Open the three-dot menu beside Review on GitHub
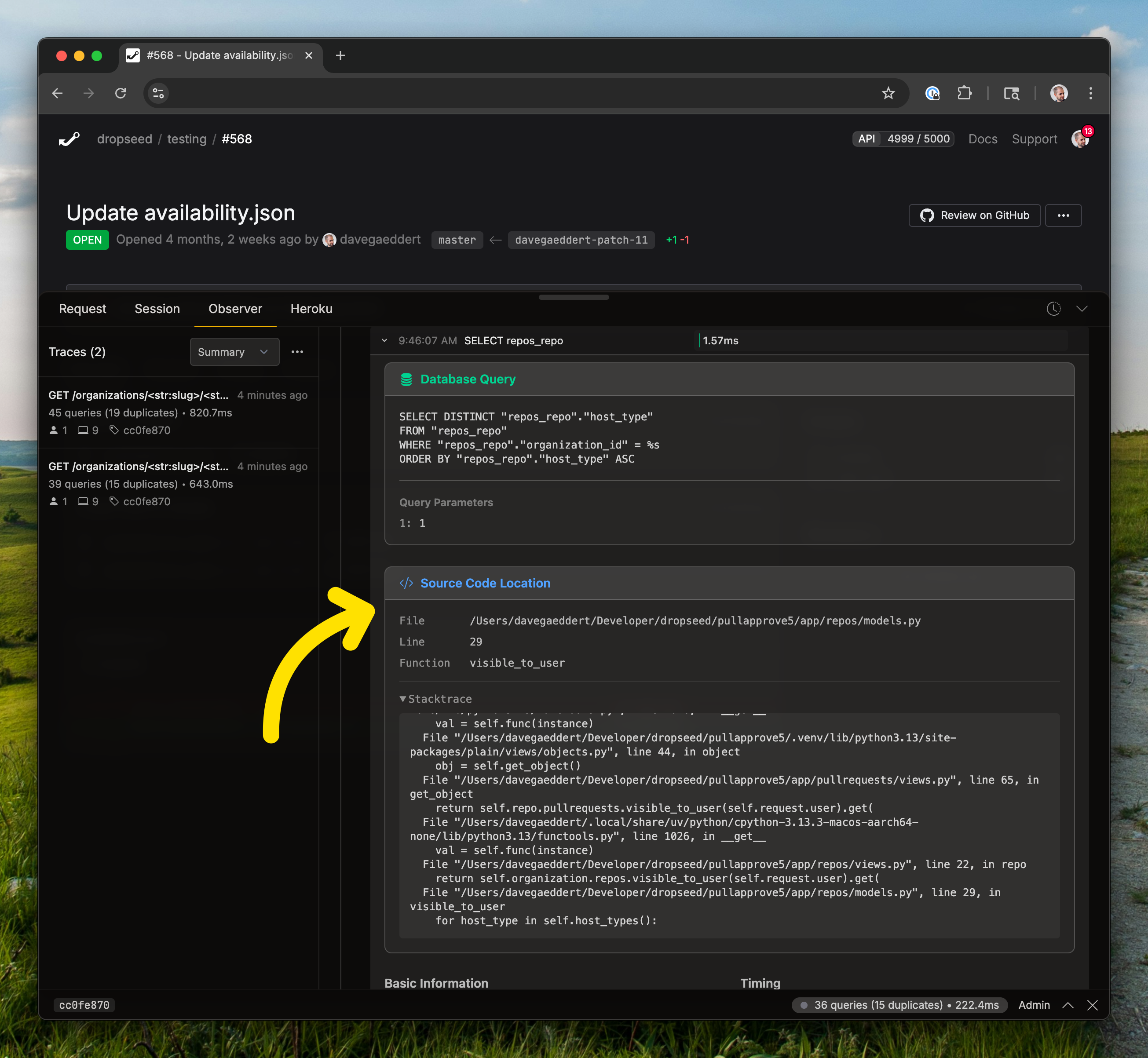 pyautogui.click(x=1063, y=215)
